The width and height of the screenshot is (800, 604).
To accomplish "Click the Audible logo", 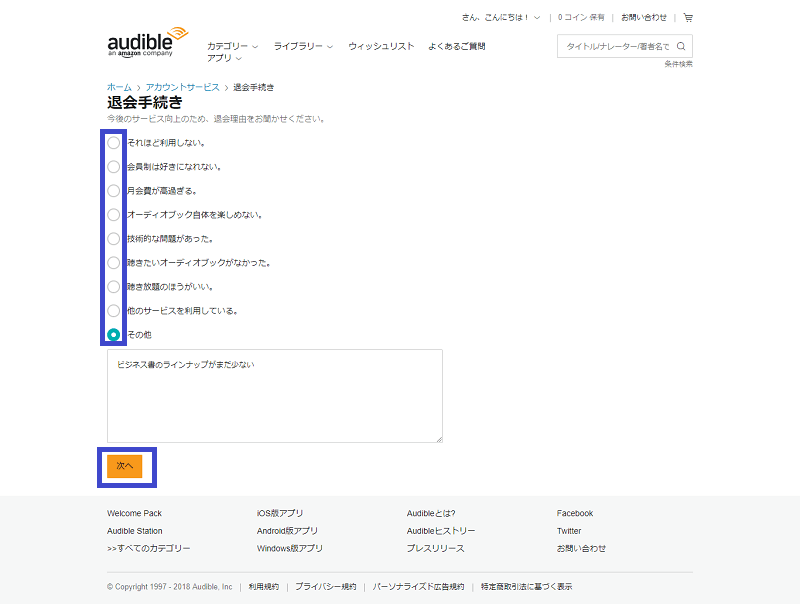I will [146, 43].
